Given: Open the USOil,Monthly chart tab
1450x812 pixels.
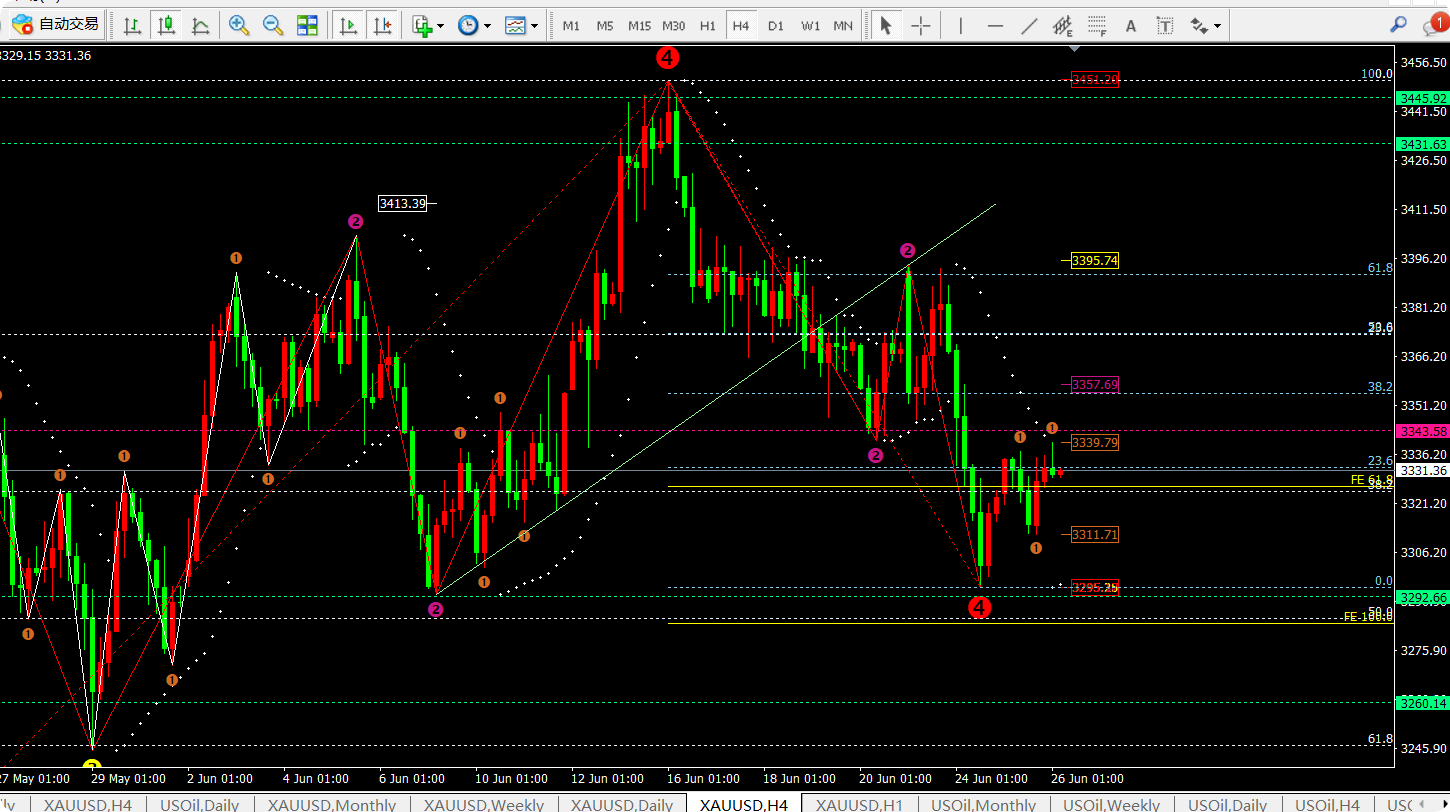Looking at the screenshot, I should click(983, 804).
